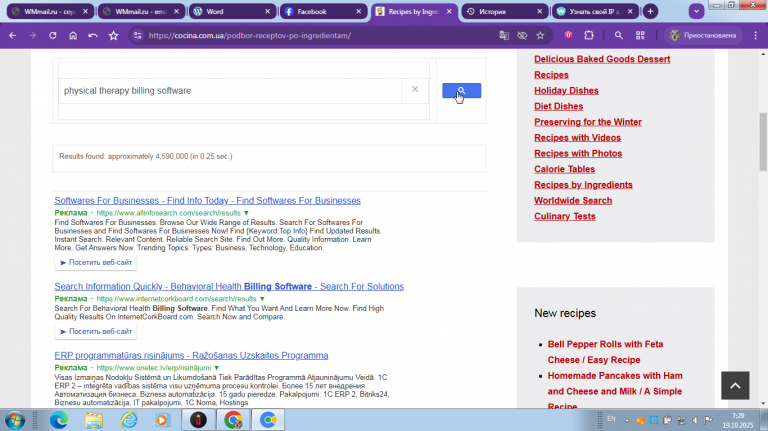The height and width of the screenshot is (431, 768).
Task: Toggle the tracking protection eye icon
Action: click(522, 35)
